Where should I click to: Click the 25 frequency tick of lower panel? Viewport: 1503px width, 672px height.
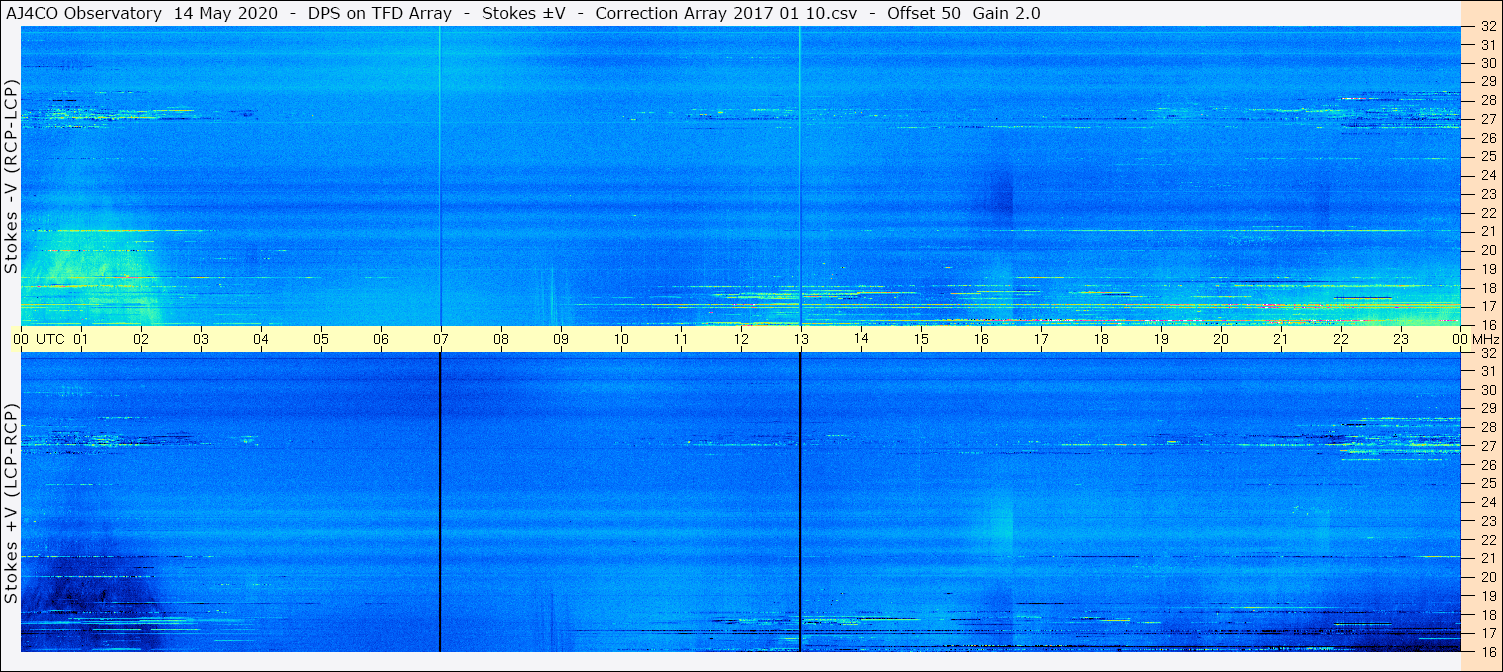pyautogui.click(x=1487, y=483)
